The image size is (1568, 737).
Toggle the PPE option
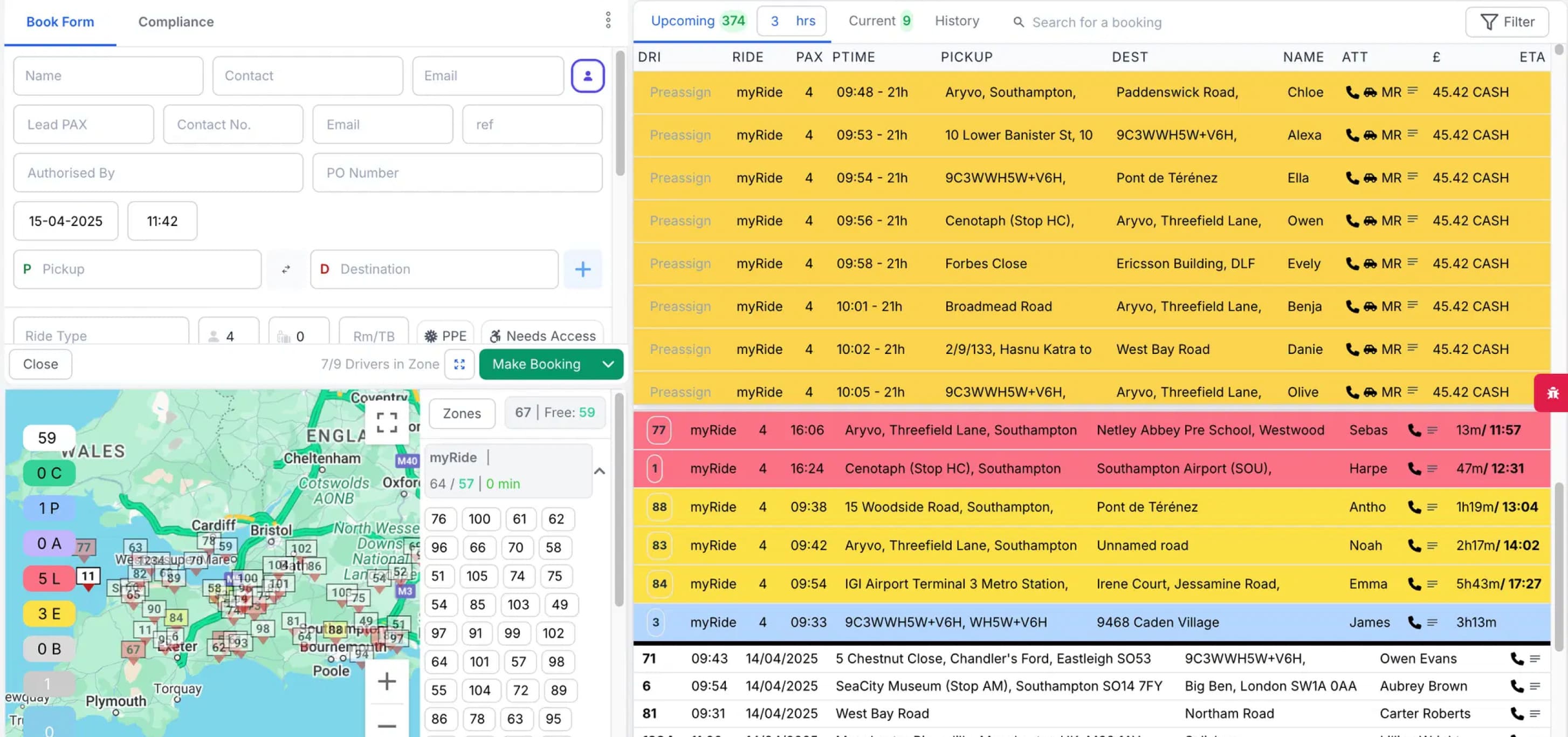[446, 336]
